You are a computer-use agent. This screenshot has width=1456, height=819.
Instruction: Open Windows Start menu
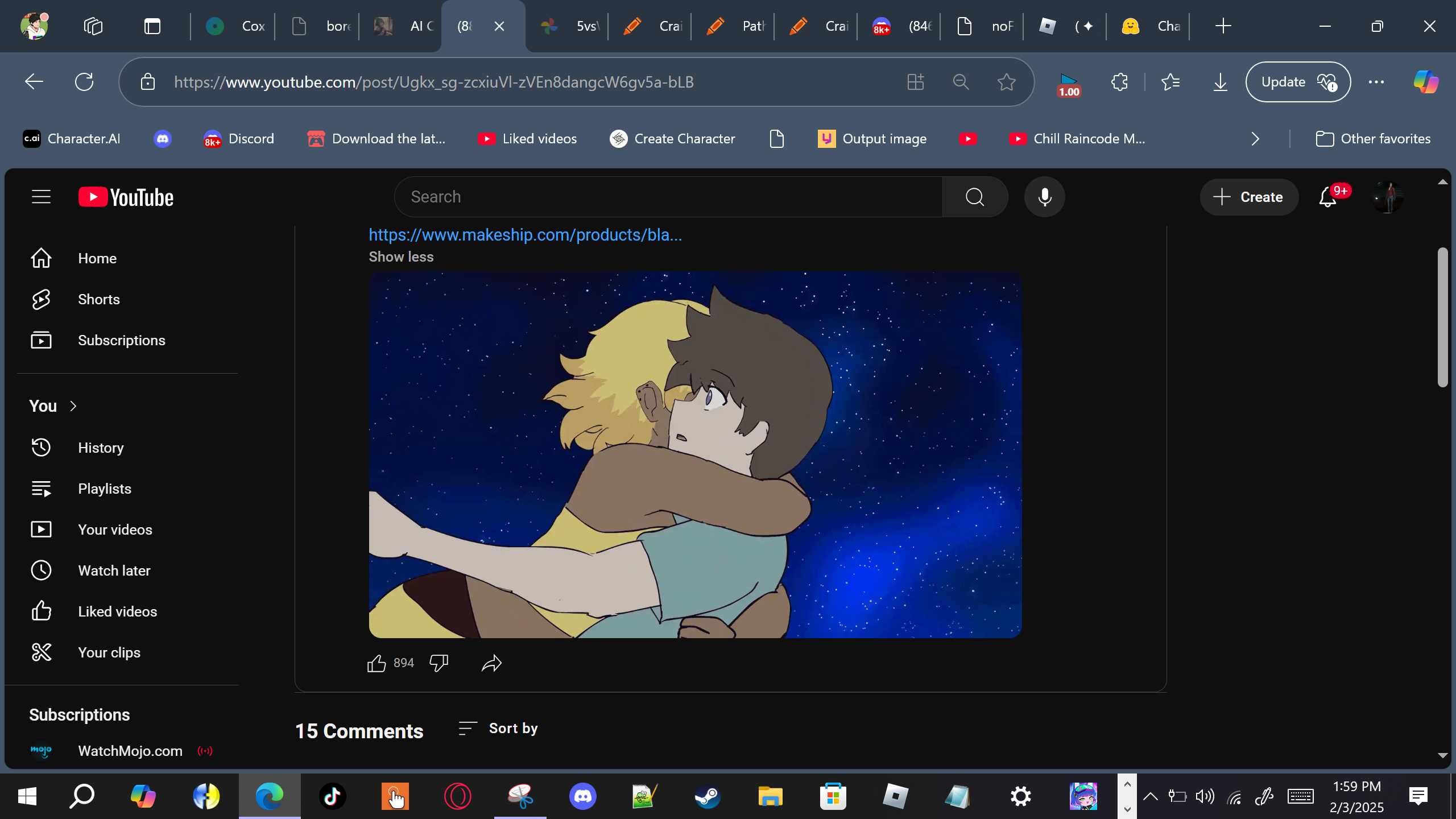click(x=27, y=796)
